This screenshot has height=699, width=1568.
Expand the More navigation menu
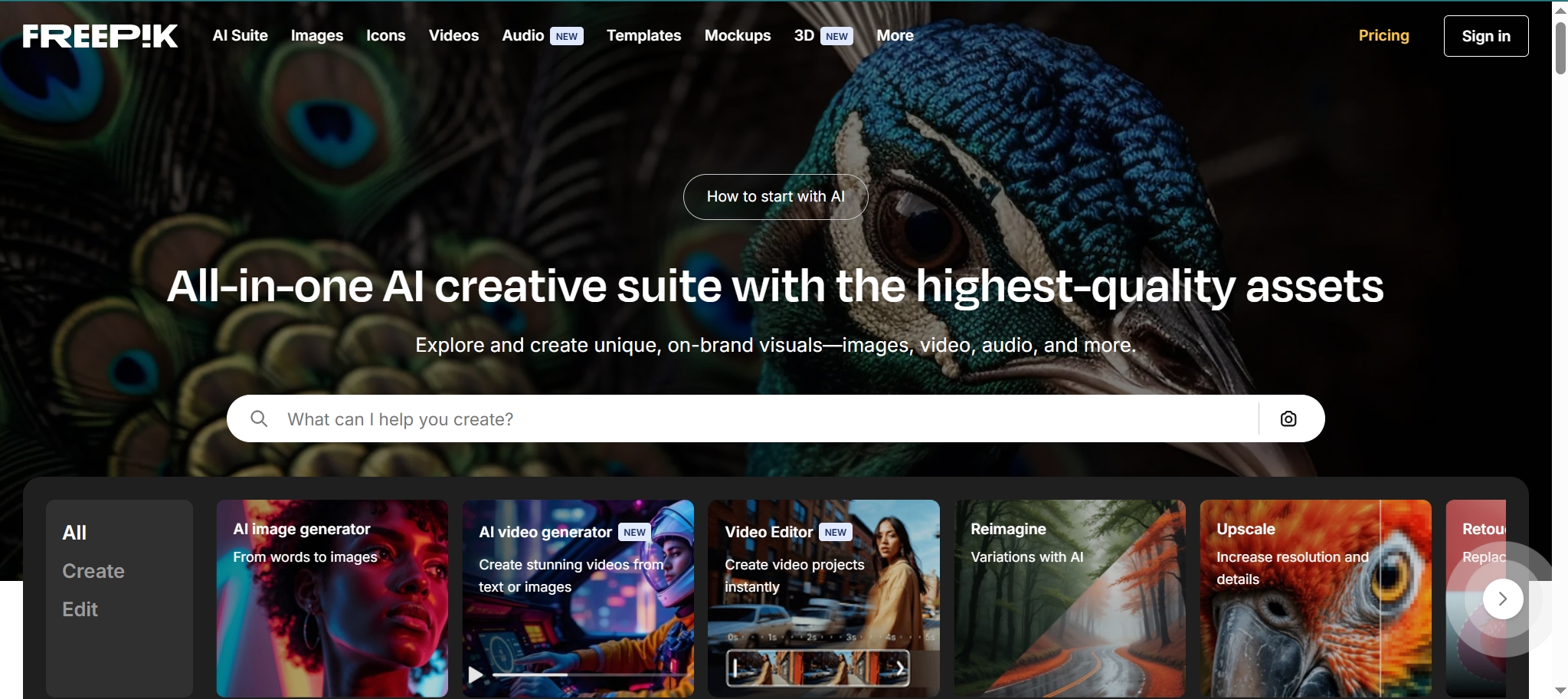point(895,35)
